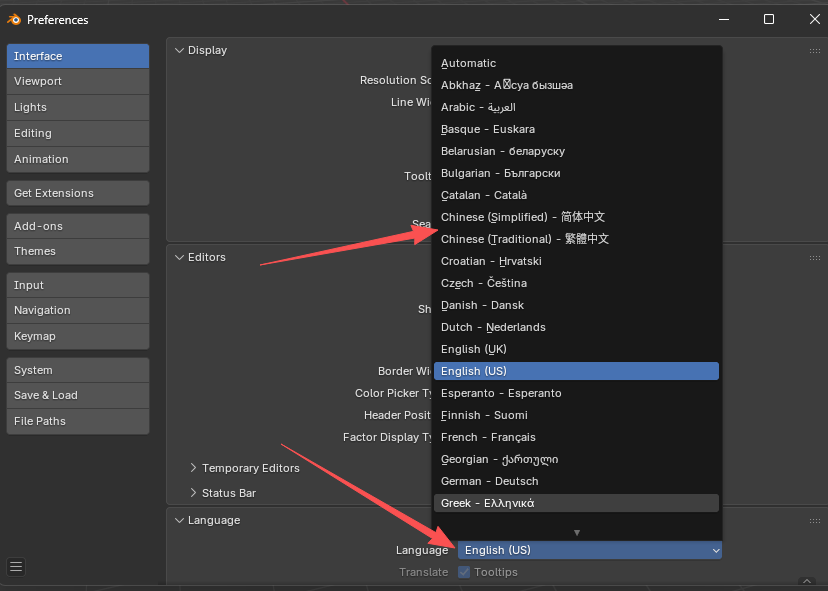
Task: Click the drag handle beside the Display header
Action: tap(815, 50)
